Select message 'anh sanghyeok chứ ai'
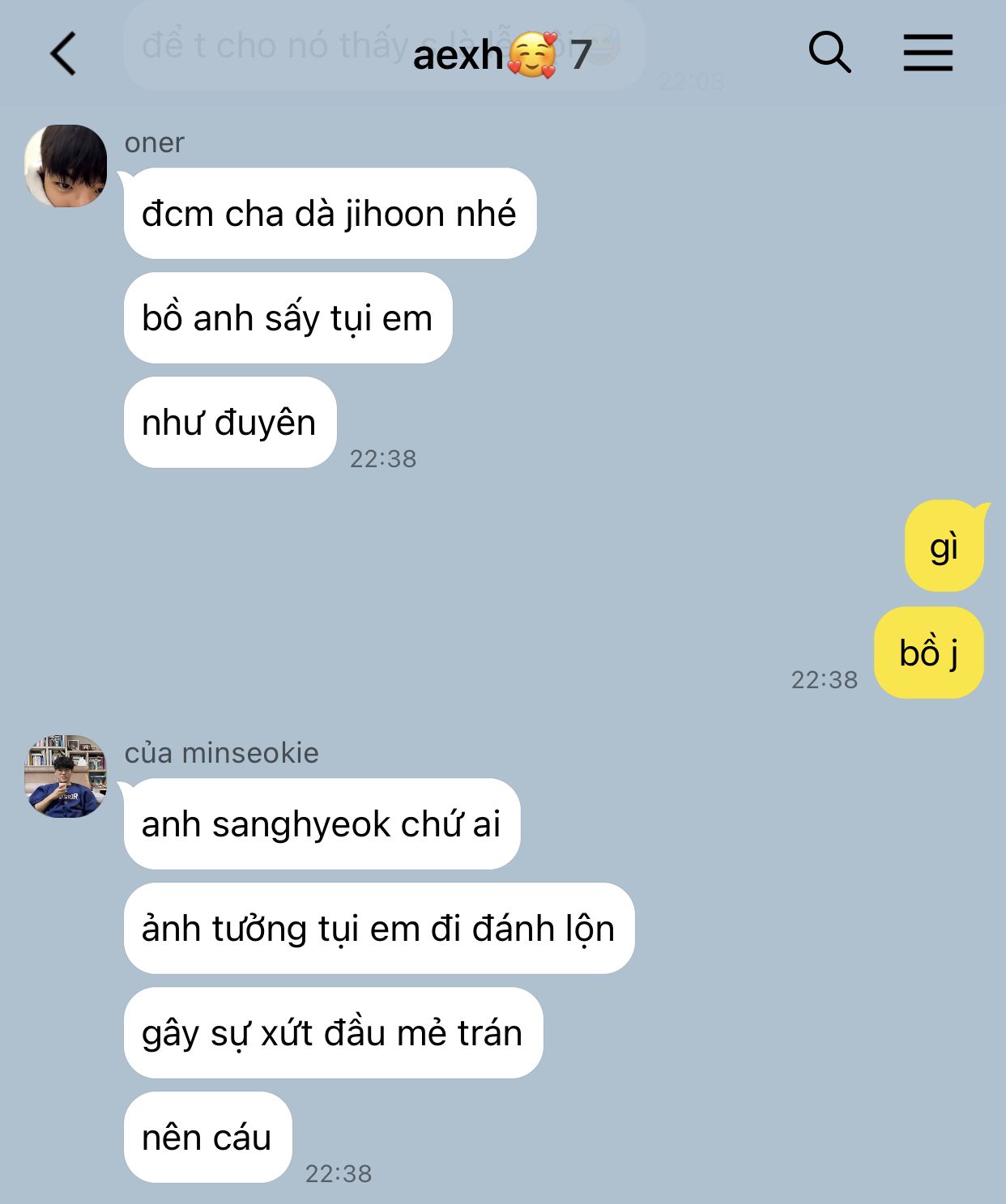This screenshot has width=1006, height=1204. 322,823
